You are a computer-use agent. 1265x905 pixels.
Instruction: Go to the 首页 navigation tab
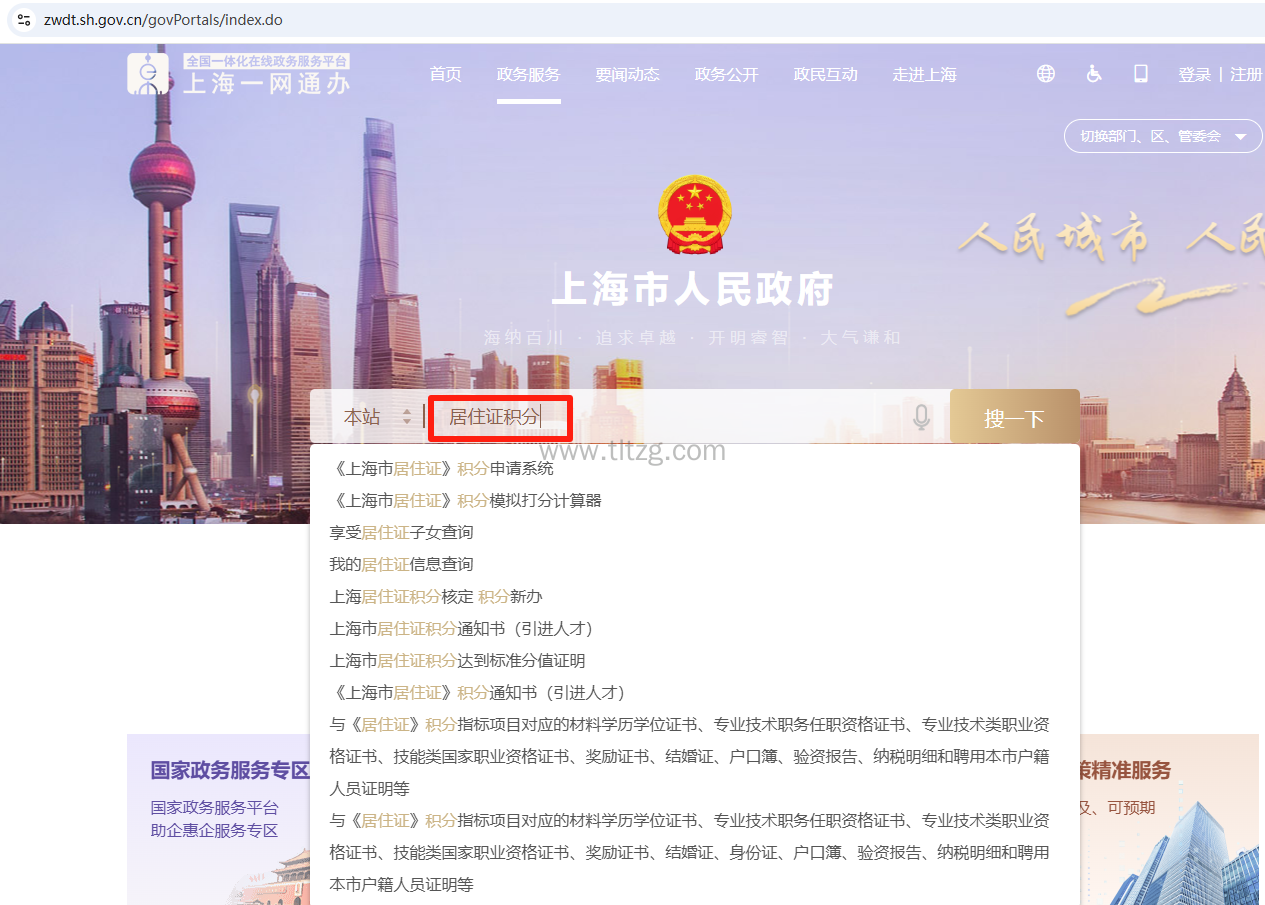(445, 75)
